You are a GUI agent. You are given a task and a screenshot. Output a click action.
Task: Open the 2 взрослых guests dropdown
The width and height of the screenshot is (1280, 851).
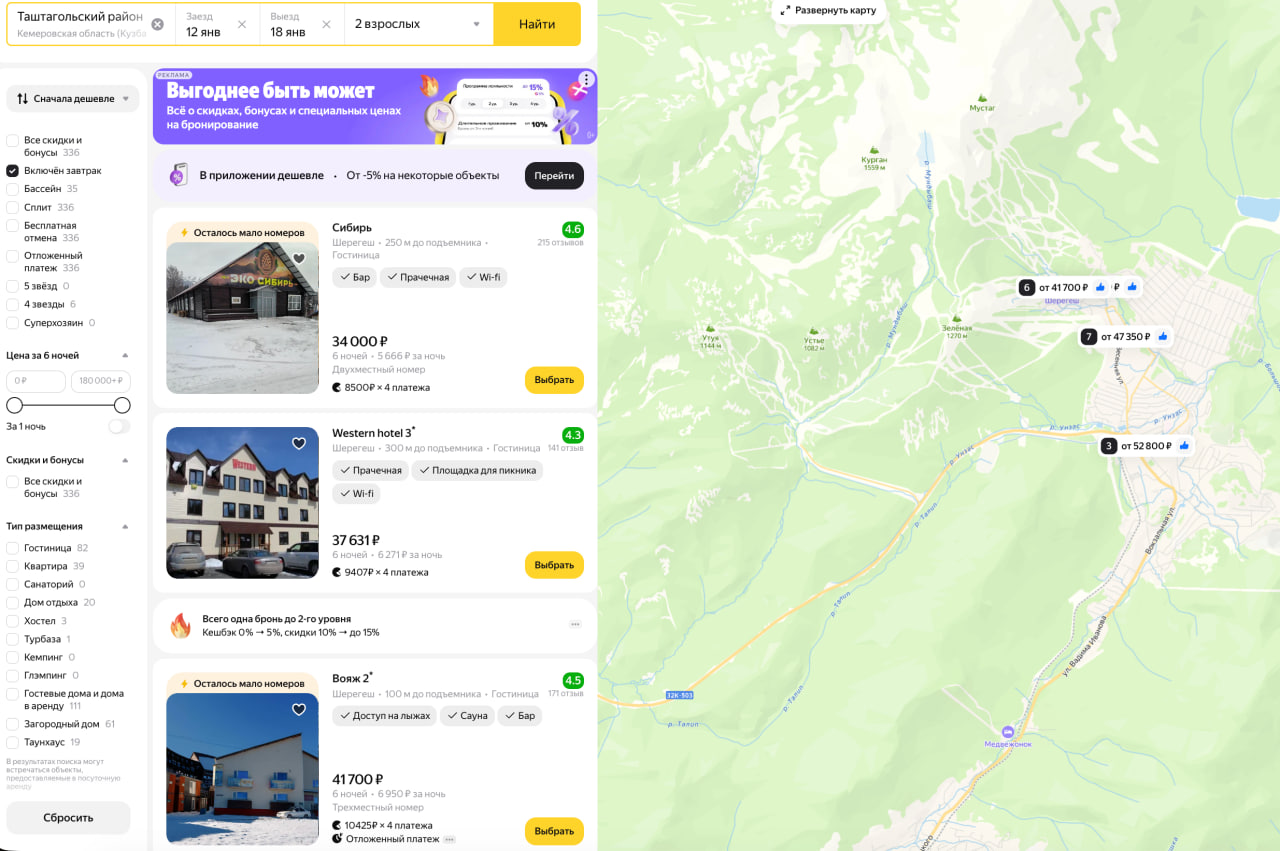coord(417,24)
